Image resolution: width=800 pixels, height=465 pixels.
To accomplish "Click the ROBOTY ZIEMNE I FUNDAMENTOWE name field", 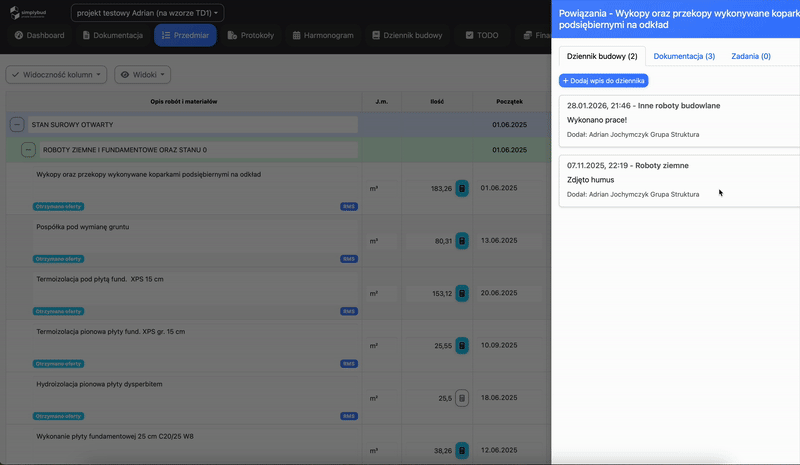I will [x=199, y=150].
